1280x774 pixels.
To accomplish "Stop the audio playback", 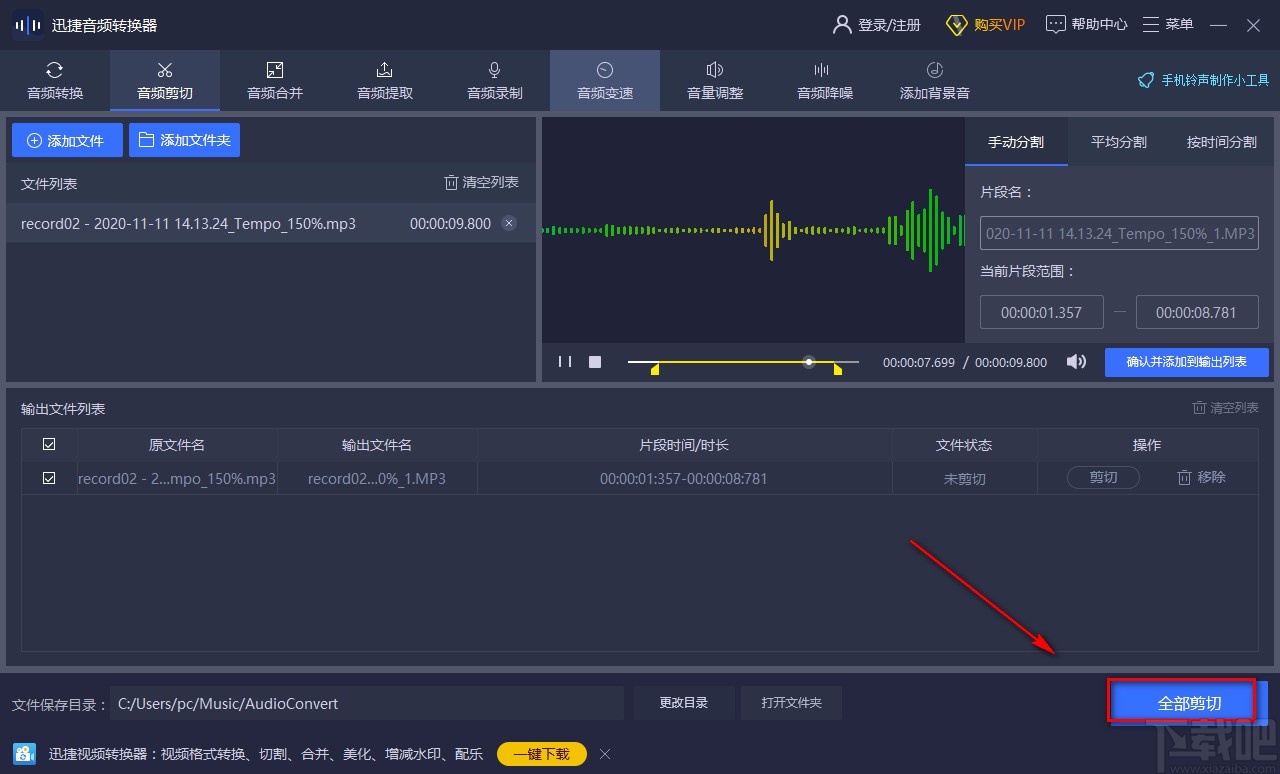I will 595,362.
